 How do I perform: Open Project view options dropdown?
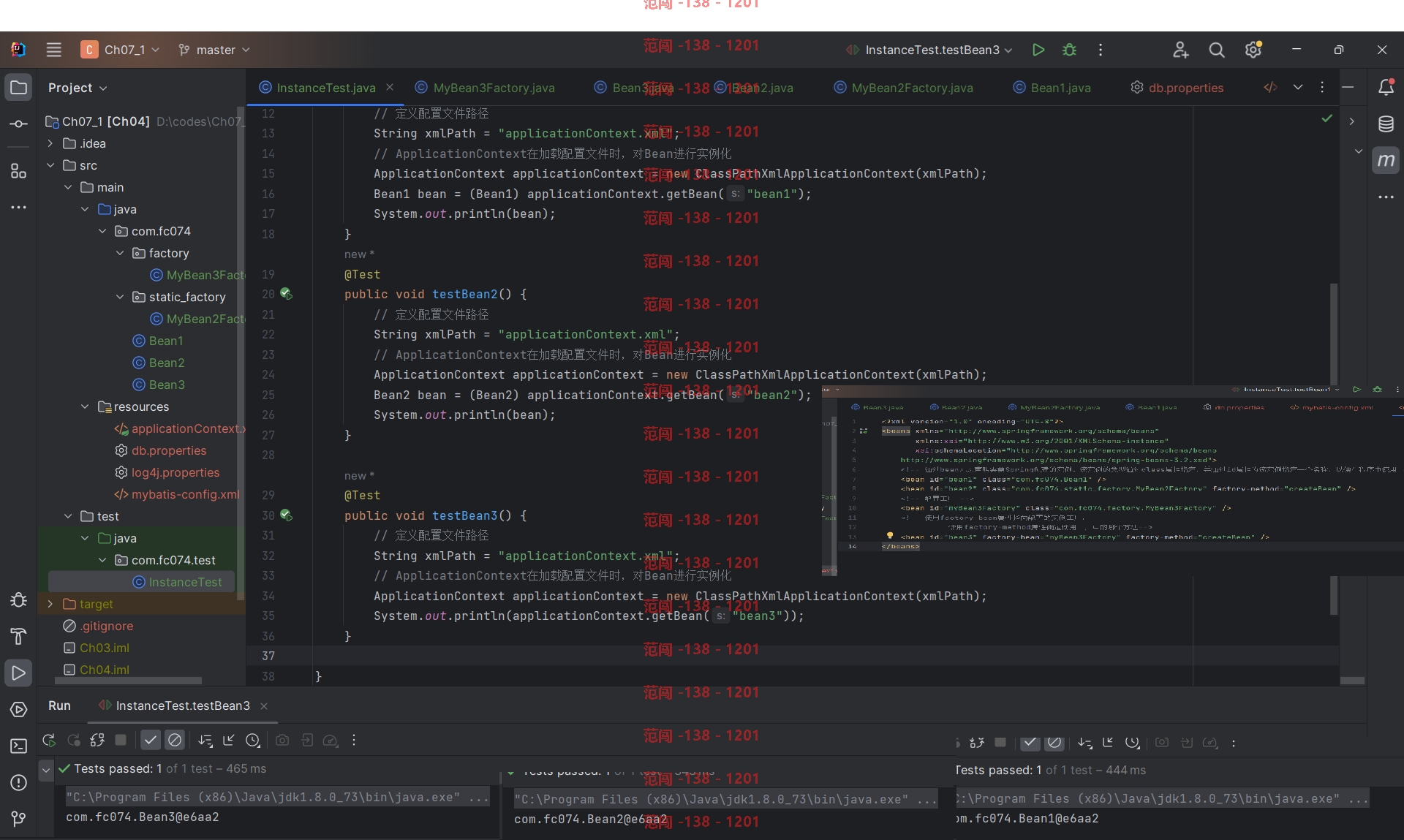[78, 88]
